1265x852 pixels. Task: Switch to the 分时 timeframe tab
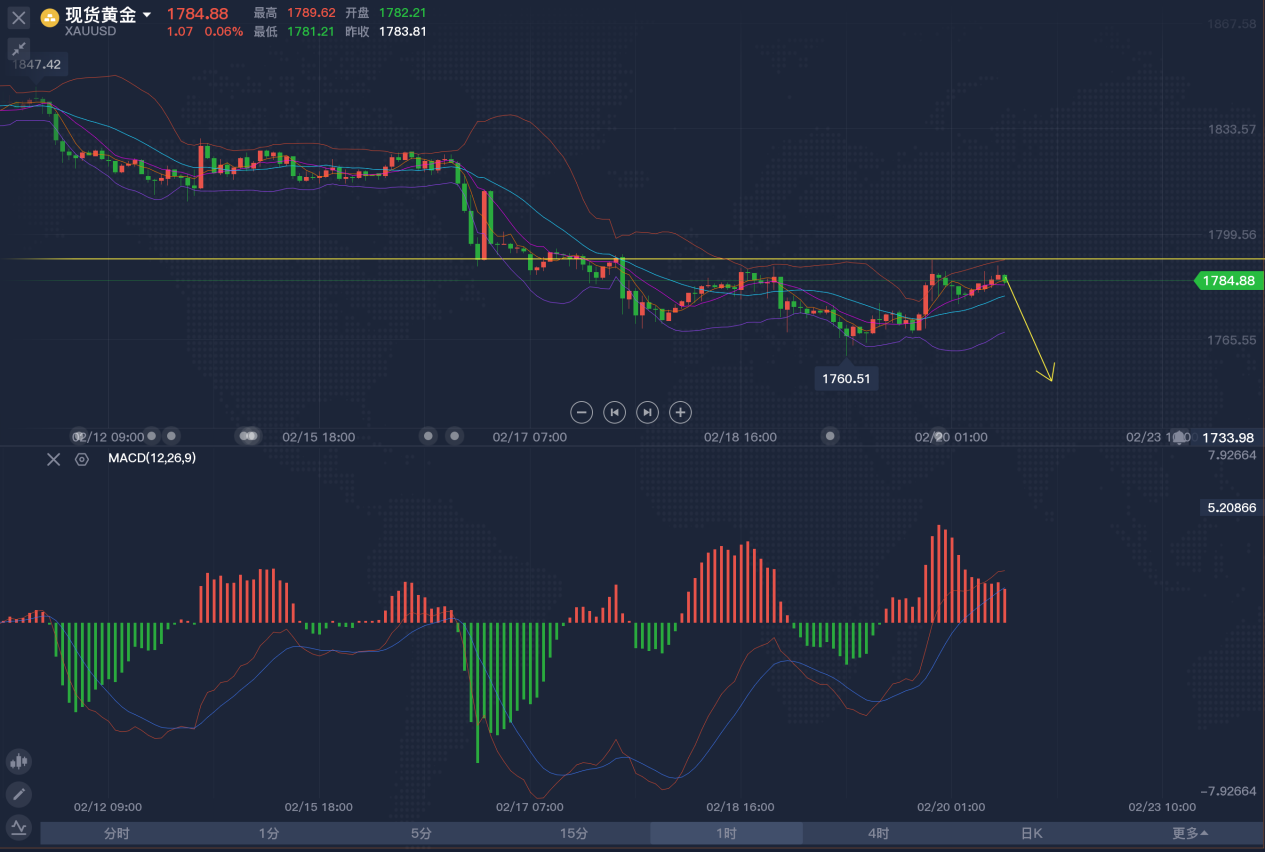pyautogui.click(x=116, y=833)
